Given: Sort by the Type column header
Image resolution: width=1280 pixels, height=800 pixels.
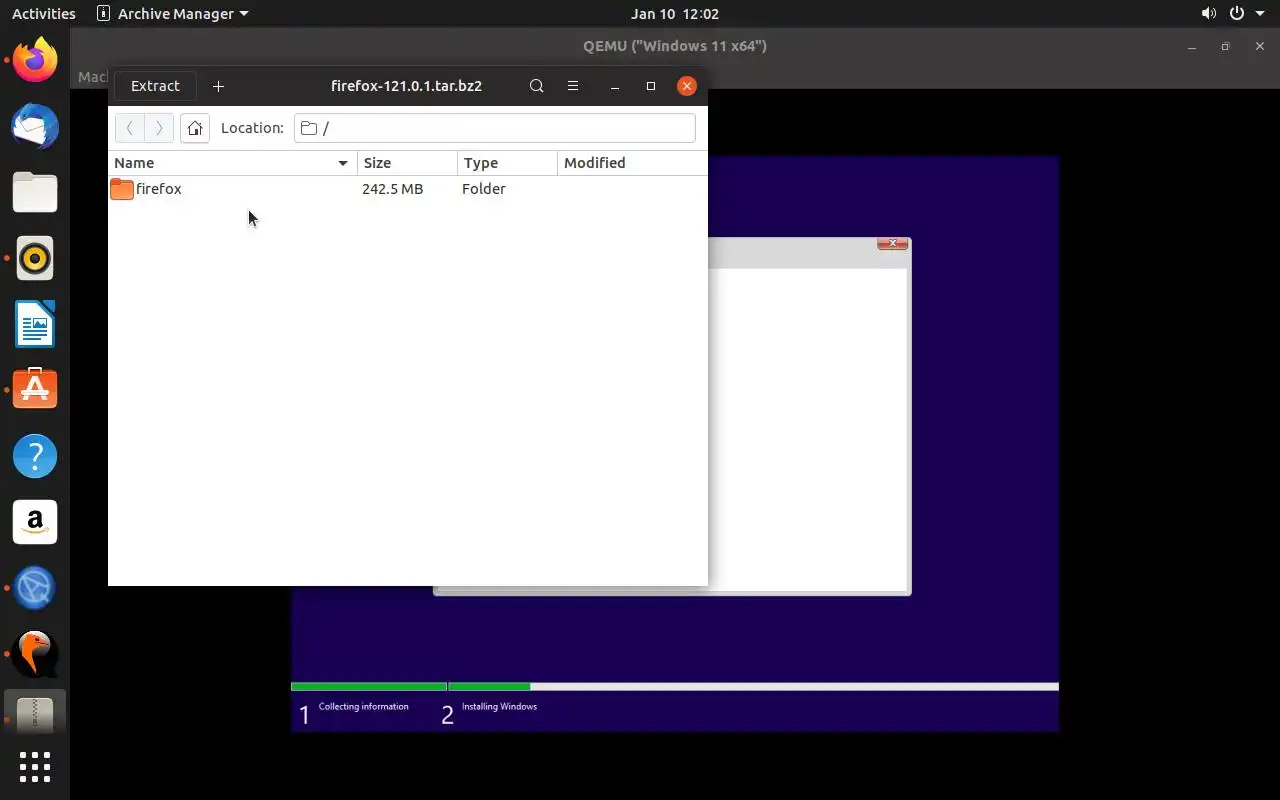Looking at the screenshot, I should 508,163.
